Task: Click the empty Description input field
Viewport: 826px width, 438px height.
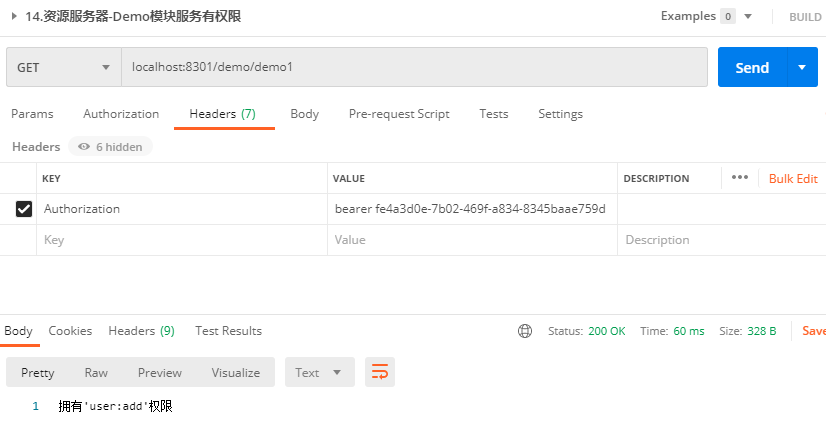Action: coord(722,240)
